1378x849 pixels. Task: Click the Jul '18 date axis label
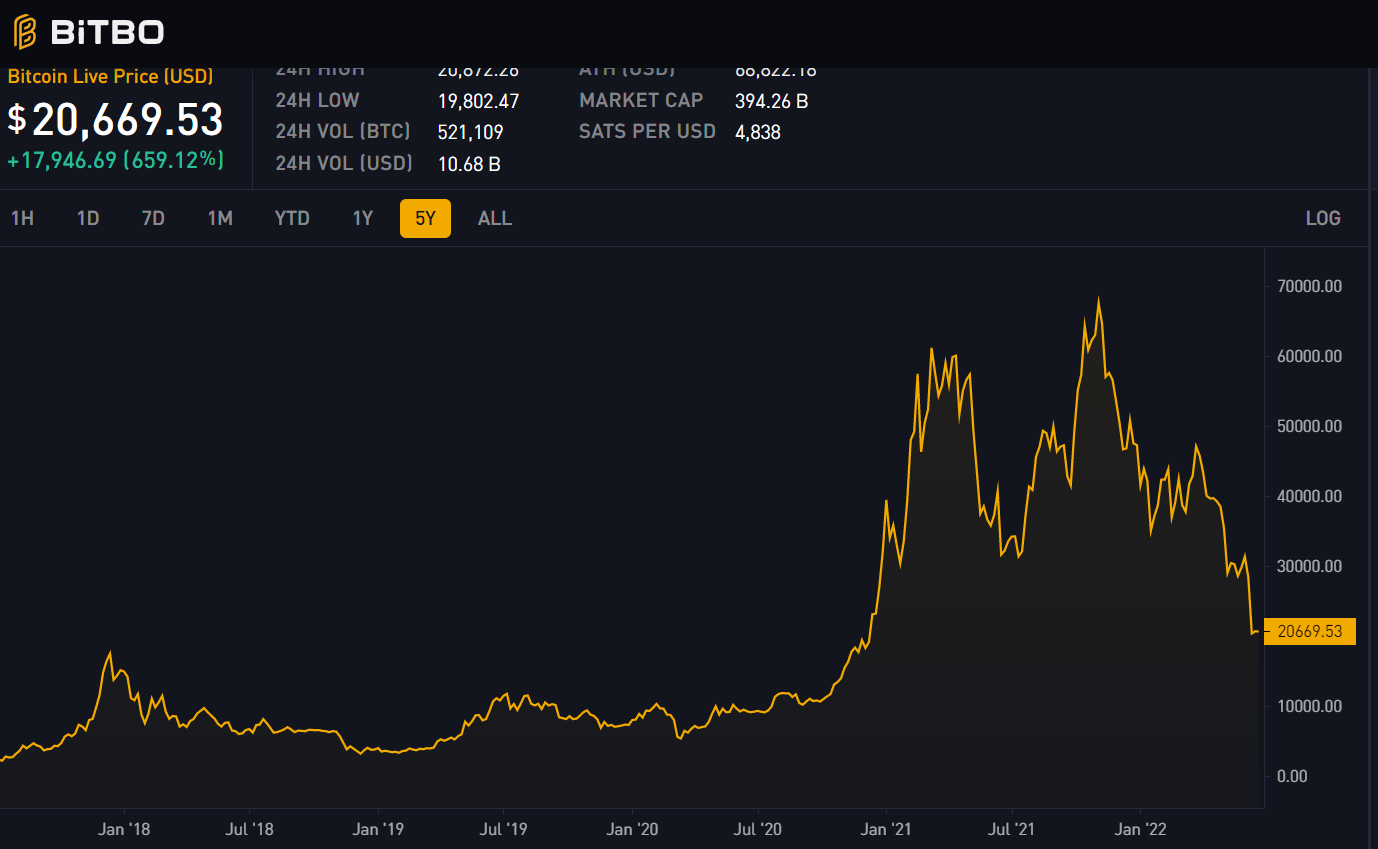tap(249, 829)
